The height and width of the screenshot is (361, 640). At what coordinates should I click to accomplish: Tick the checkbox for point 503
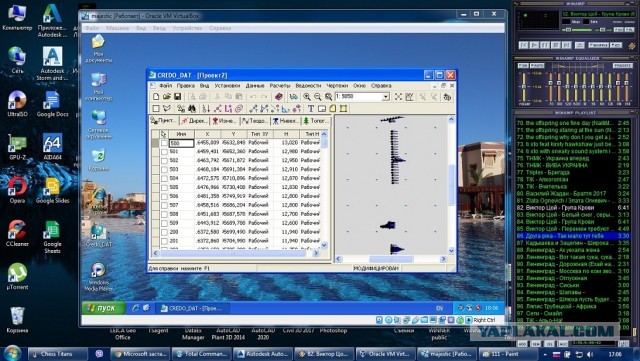click(x=164, y=169)
